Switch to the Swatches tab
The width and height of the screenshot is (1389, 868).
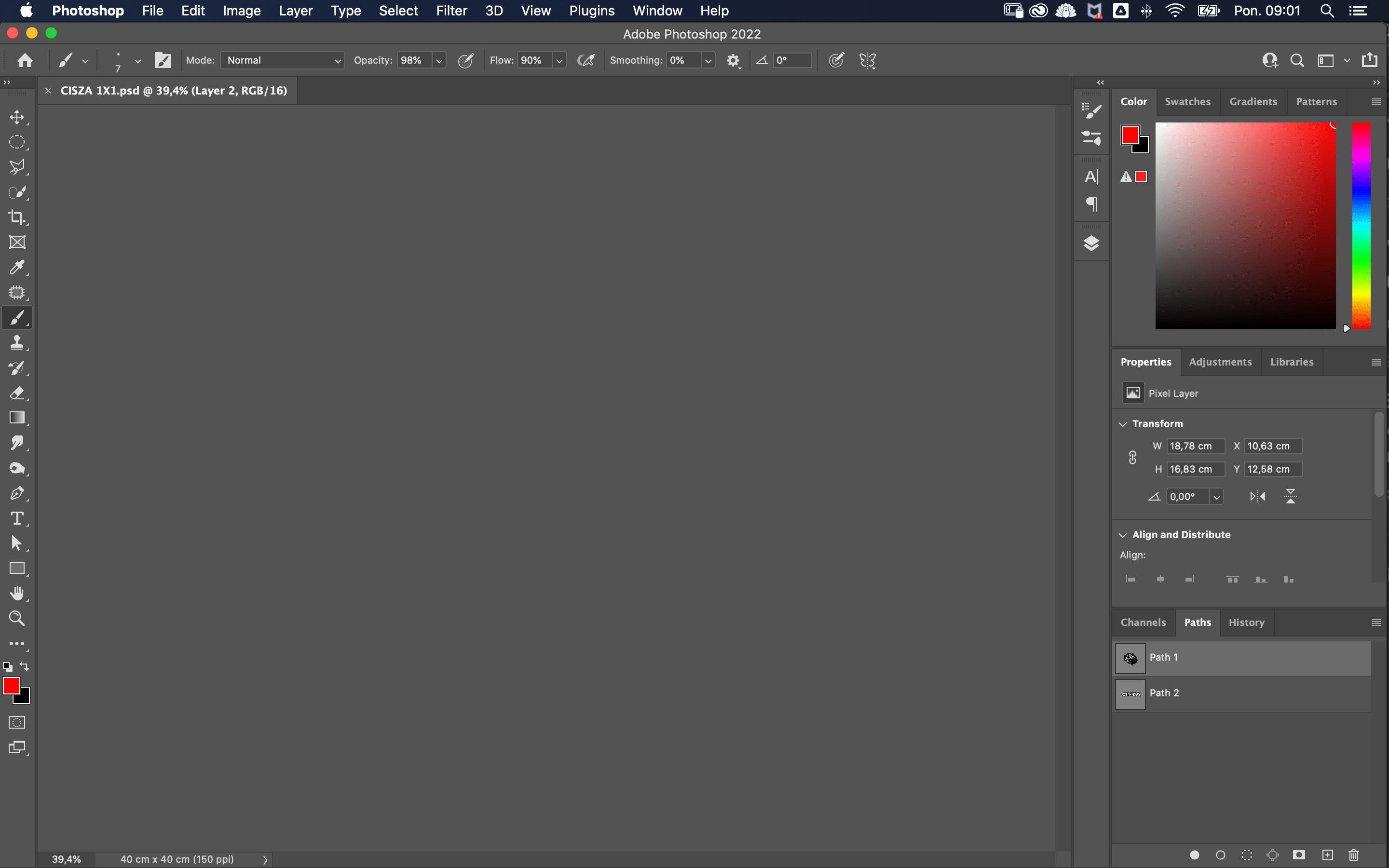click(x=1187, y=102)
